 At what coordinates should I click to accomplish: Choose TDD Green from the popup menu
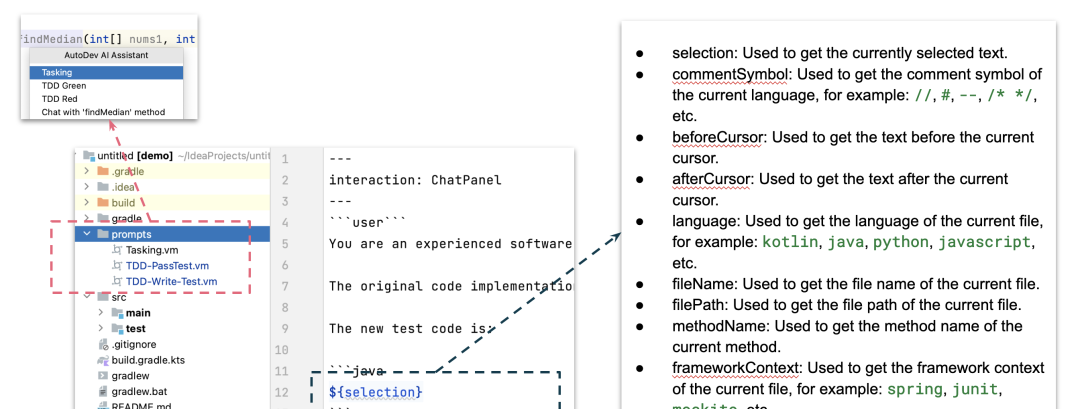tap(107, 85)
